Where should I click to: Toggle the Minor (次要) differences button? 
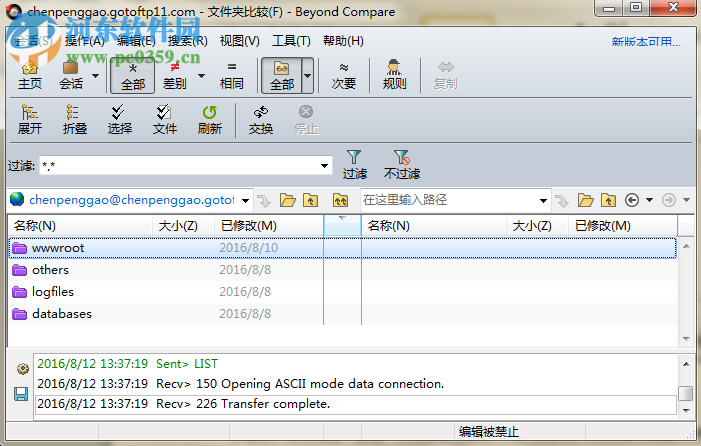343,75
